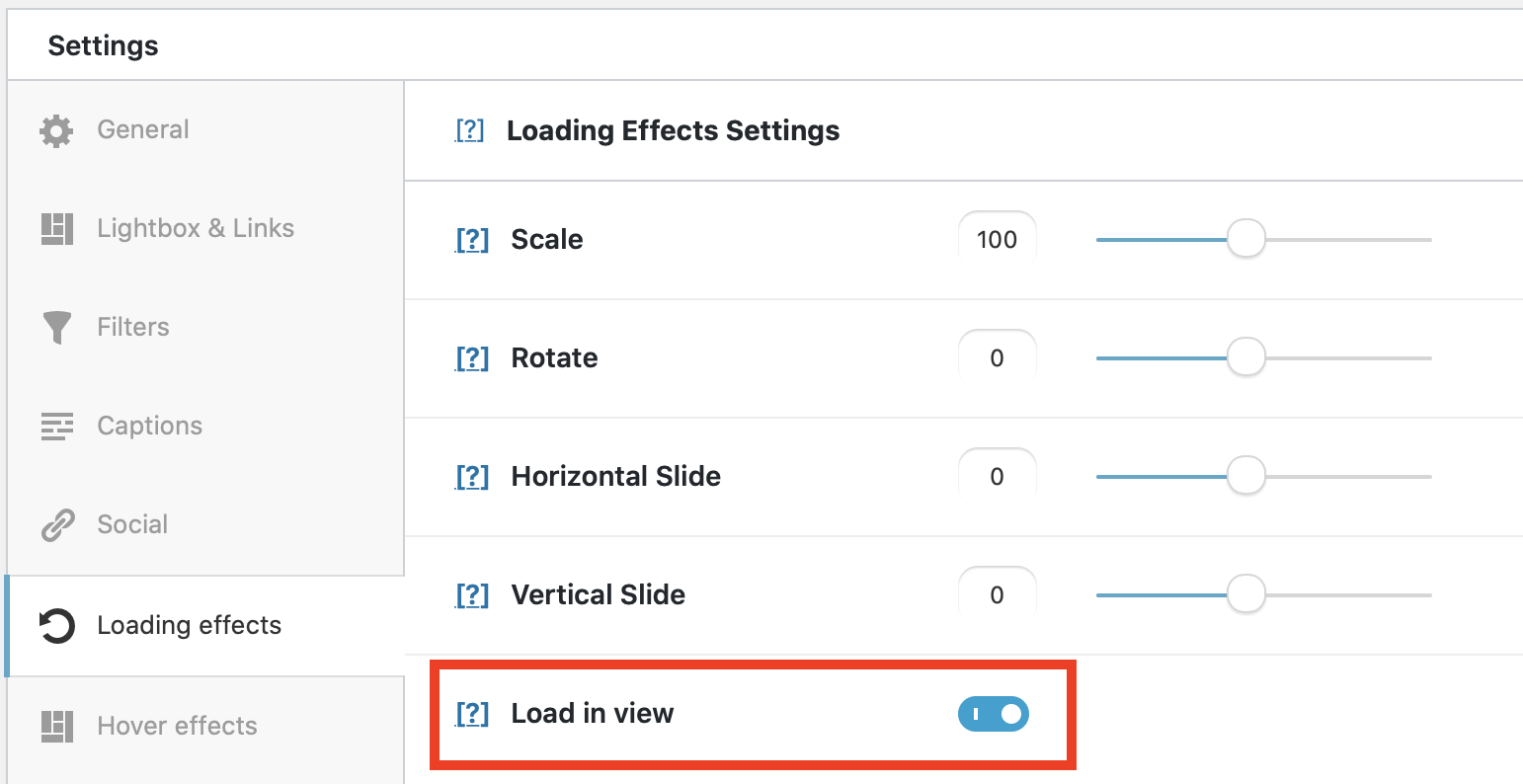Click the General settings gear icon
This screenshot has width=1523, height=784.
pyautogui.click(x=56, y=129)
